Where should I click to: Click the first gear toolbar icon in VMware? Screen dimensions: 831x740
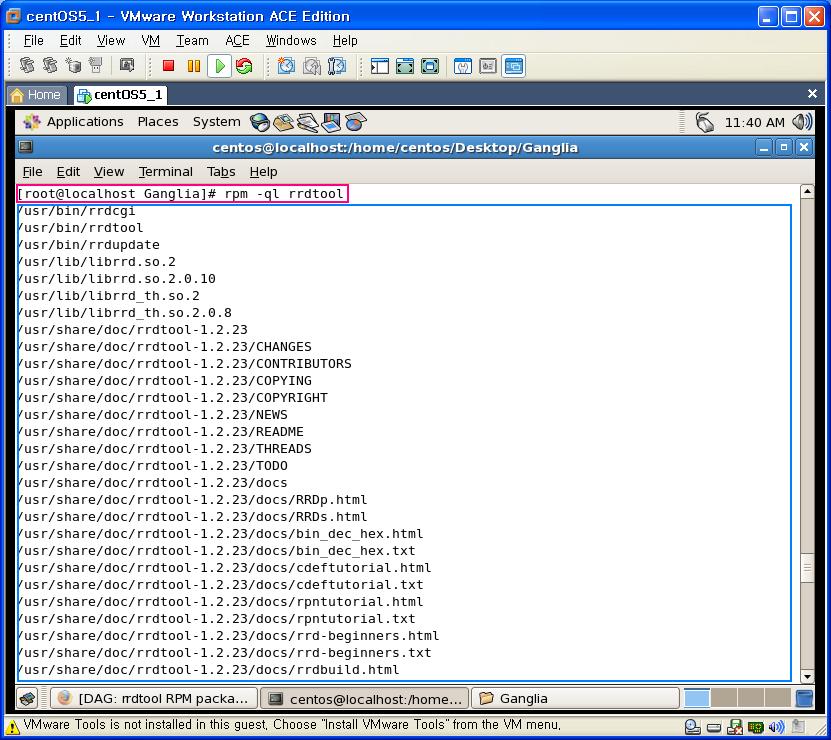click(27, 65)
